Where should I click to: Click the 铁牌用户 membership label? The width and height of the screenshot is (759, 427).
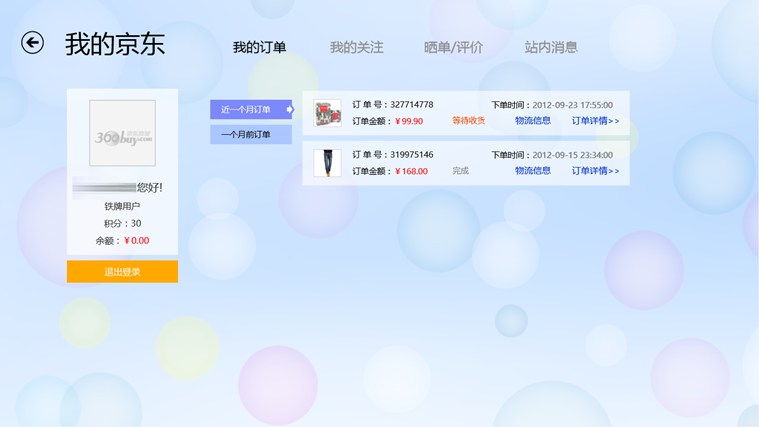pyautogui.click(x=122, y=206)
